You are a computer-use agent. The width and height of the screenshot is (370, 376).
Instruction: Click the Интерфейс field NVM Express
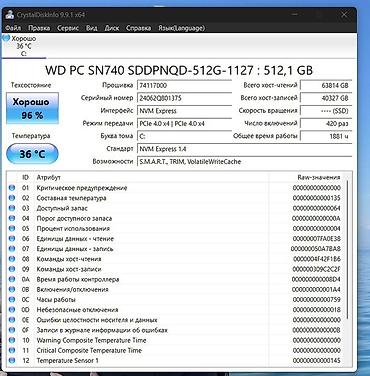(x=184, y=111)
